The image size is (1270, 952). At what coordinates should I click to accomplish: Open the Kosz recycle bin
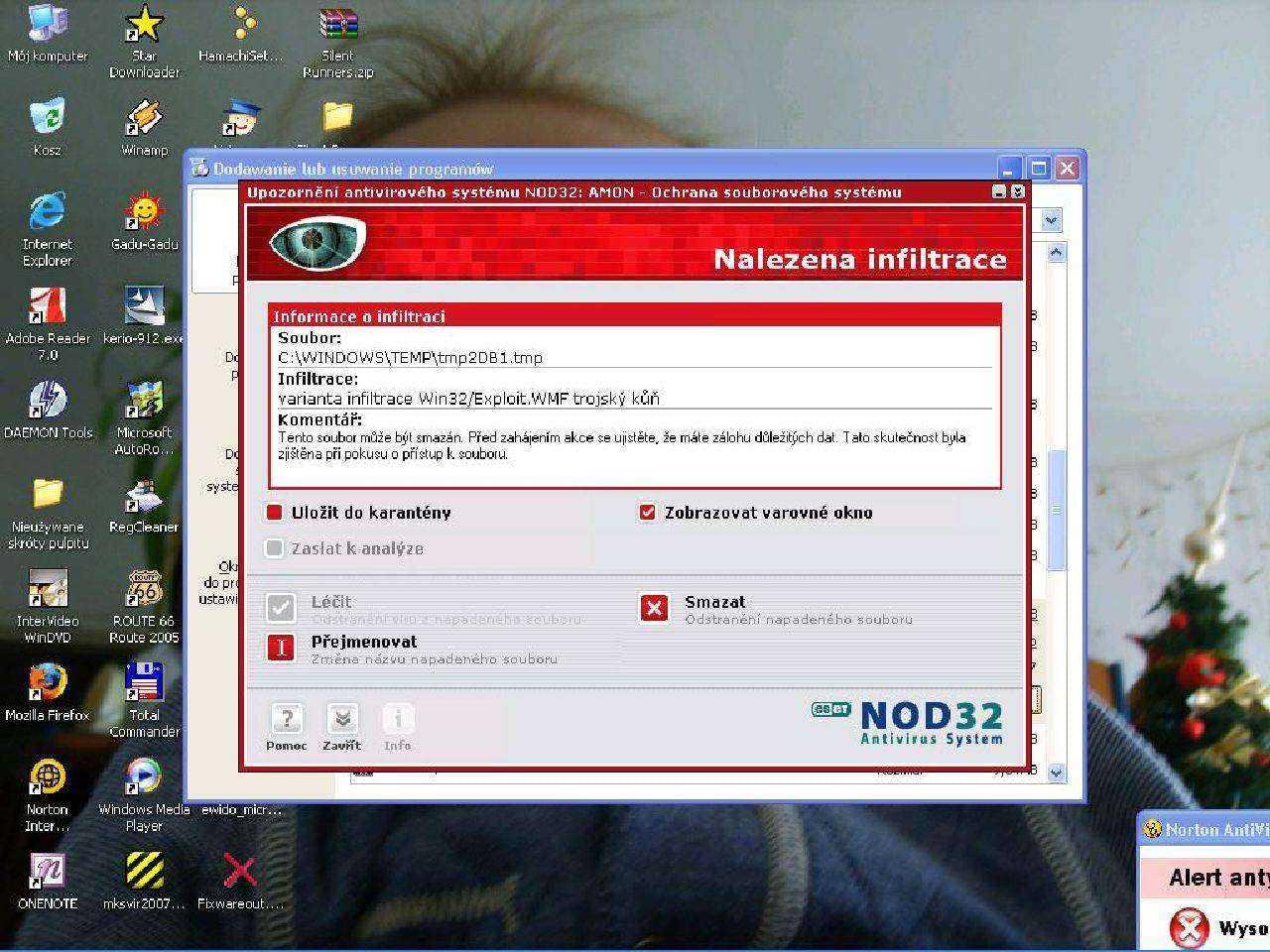(47, 127)
